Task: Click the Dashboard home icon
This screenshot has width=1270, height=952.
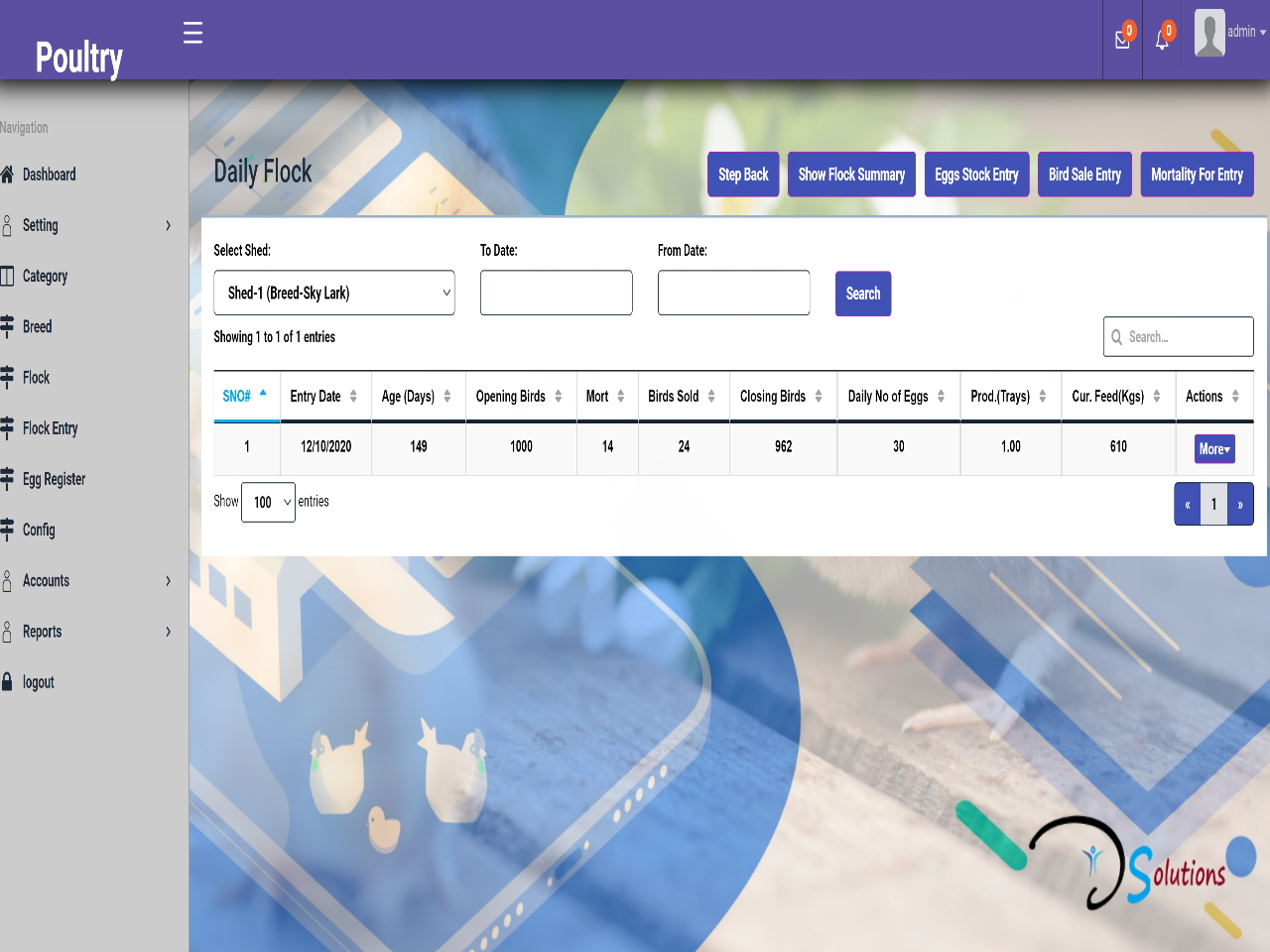Action: (7, 175)
